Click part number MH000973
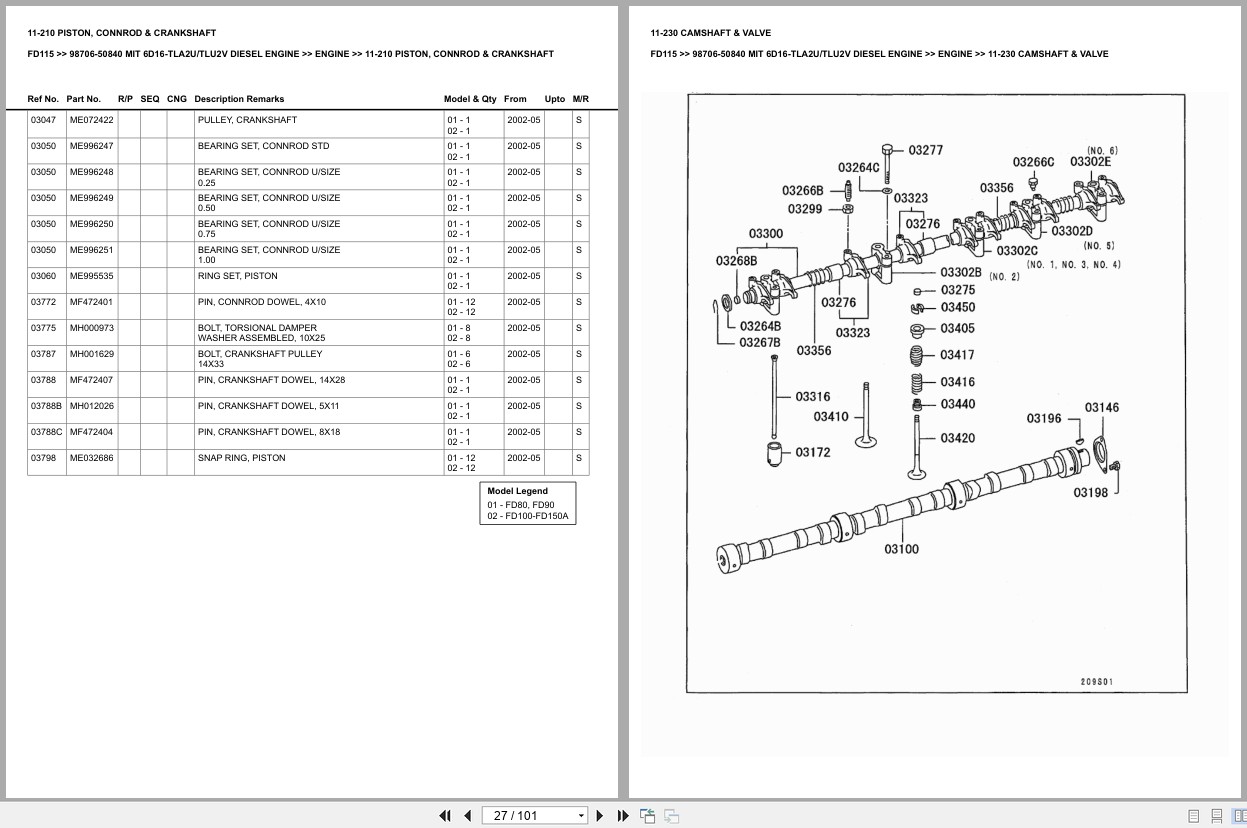 click(x=92, y=328)
